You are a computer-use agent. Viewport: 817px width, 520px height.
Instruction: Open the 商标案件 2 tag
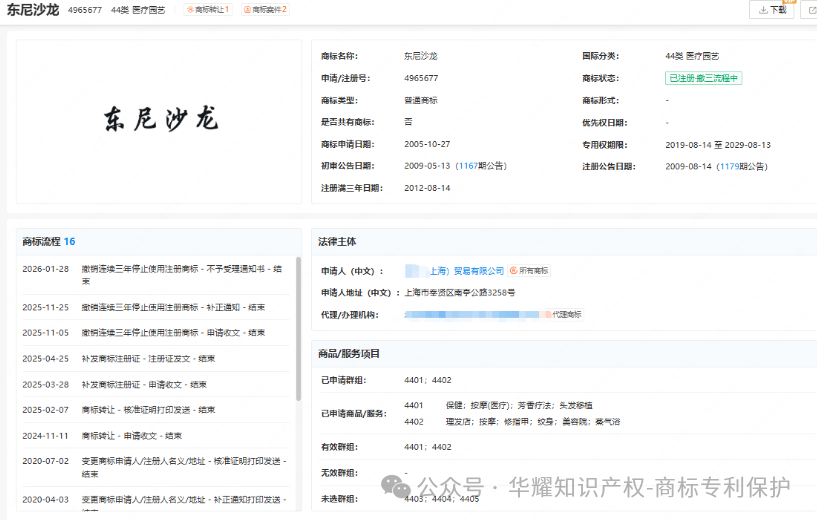(265, 9)
